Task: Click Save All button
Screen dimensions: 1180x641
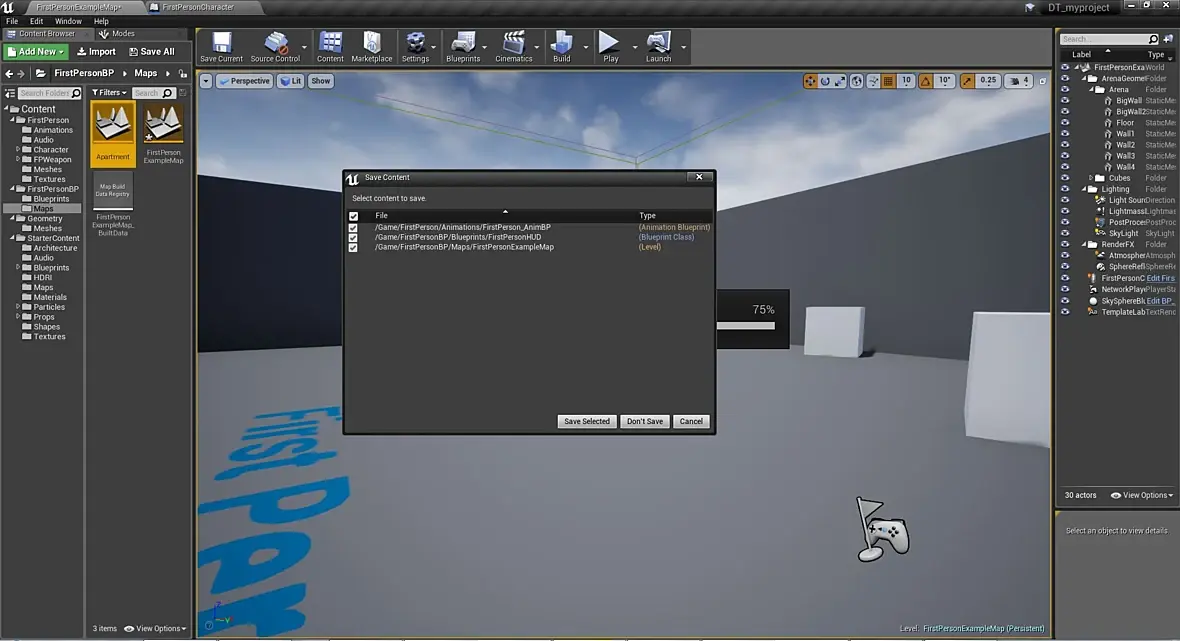Action: point(151,52)
